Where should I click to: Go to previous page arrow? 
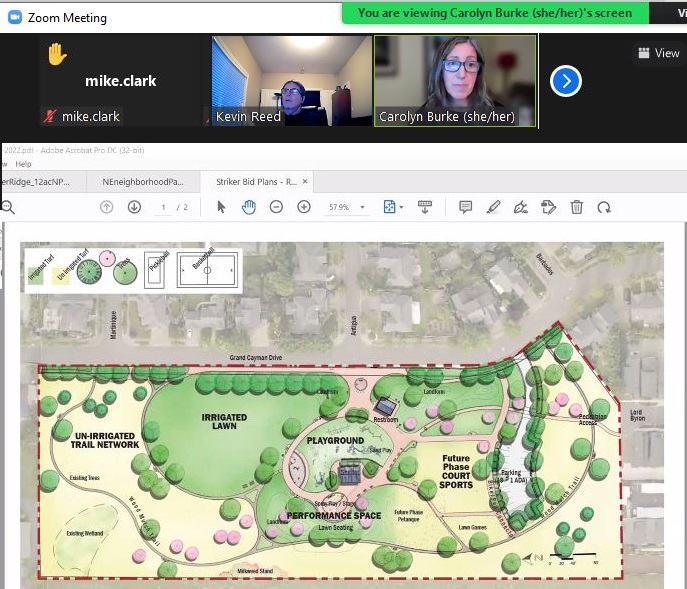tap(106, 207)
